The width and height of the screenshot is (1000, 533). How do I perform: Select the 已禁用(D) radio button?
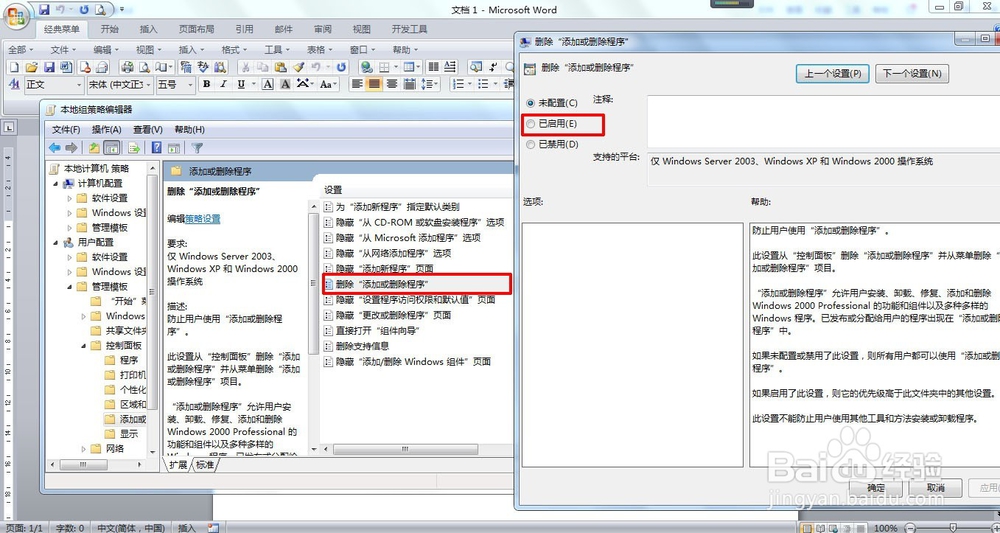pyautogui.click(x=531, y=145)
